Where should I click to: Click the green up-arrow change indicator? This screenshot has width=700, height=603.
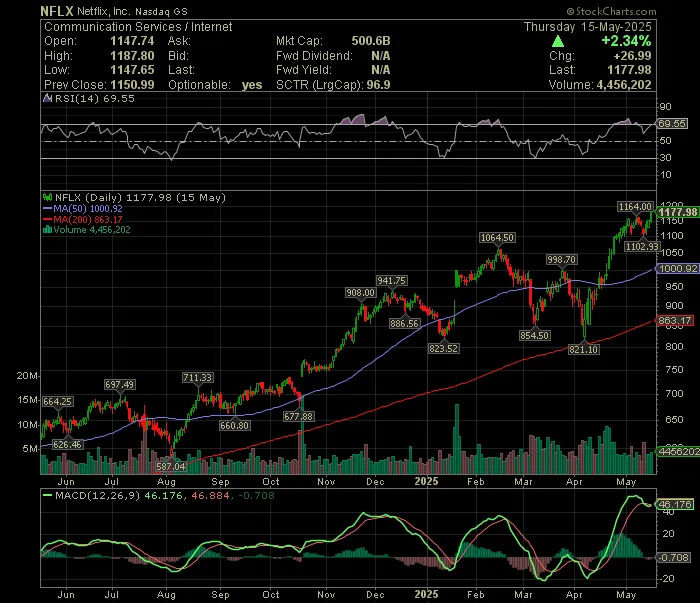pyautogui.click(x=558, y=42)
